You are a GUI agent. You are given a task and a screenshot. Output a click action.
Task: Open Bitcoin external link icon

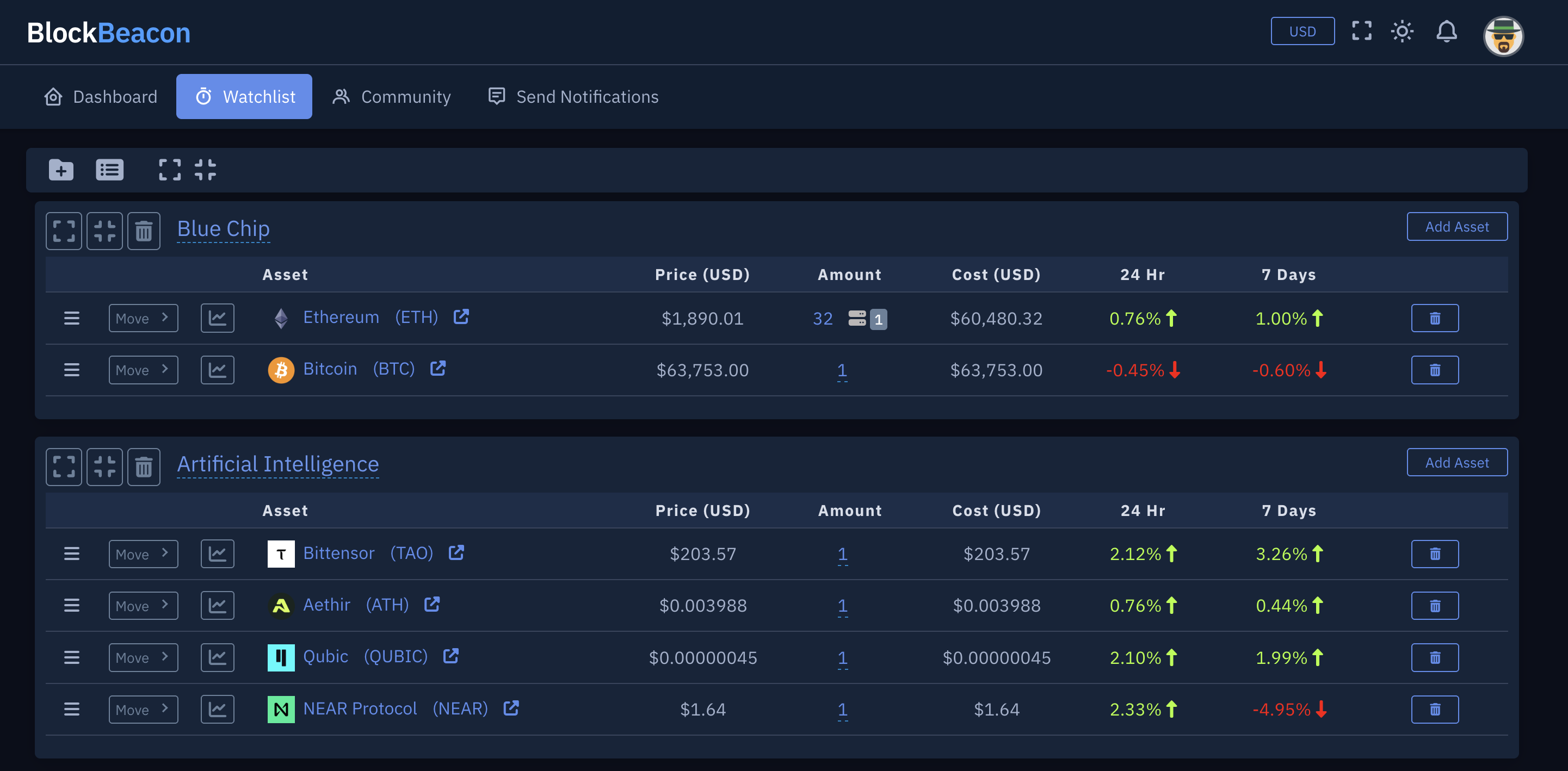439,368
